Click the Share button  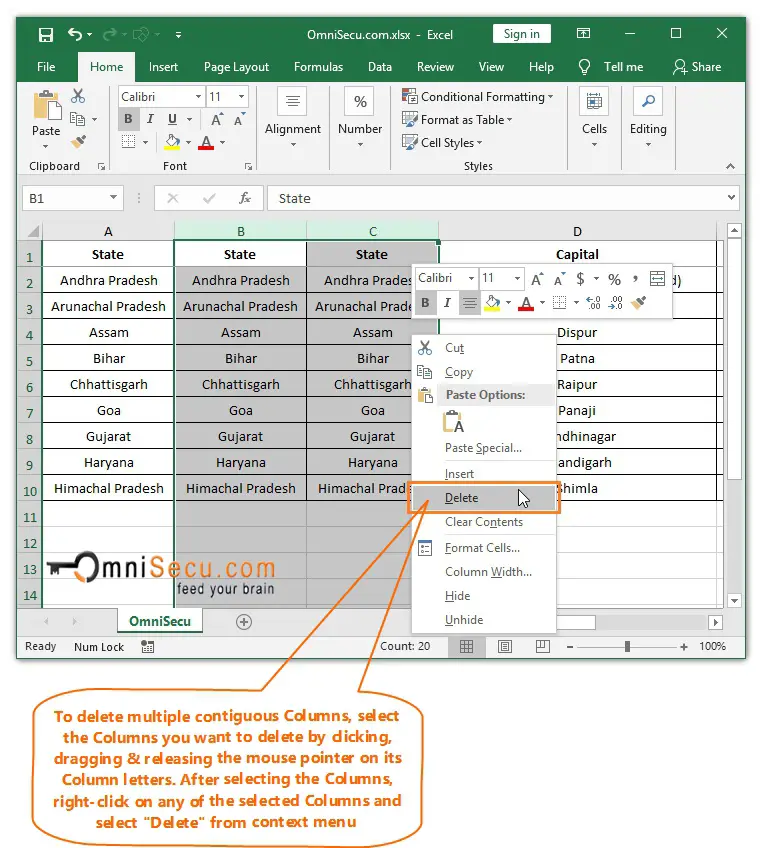[x=697, y=67]
